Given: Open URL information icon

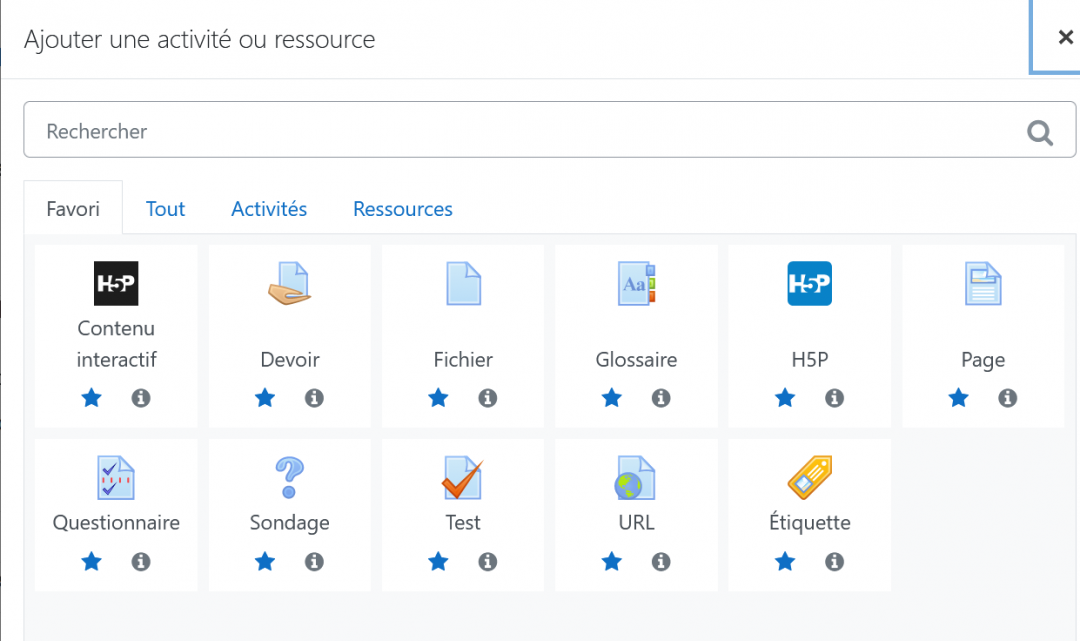Looking at the screenshot, I should [x=661, y=562].
